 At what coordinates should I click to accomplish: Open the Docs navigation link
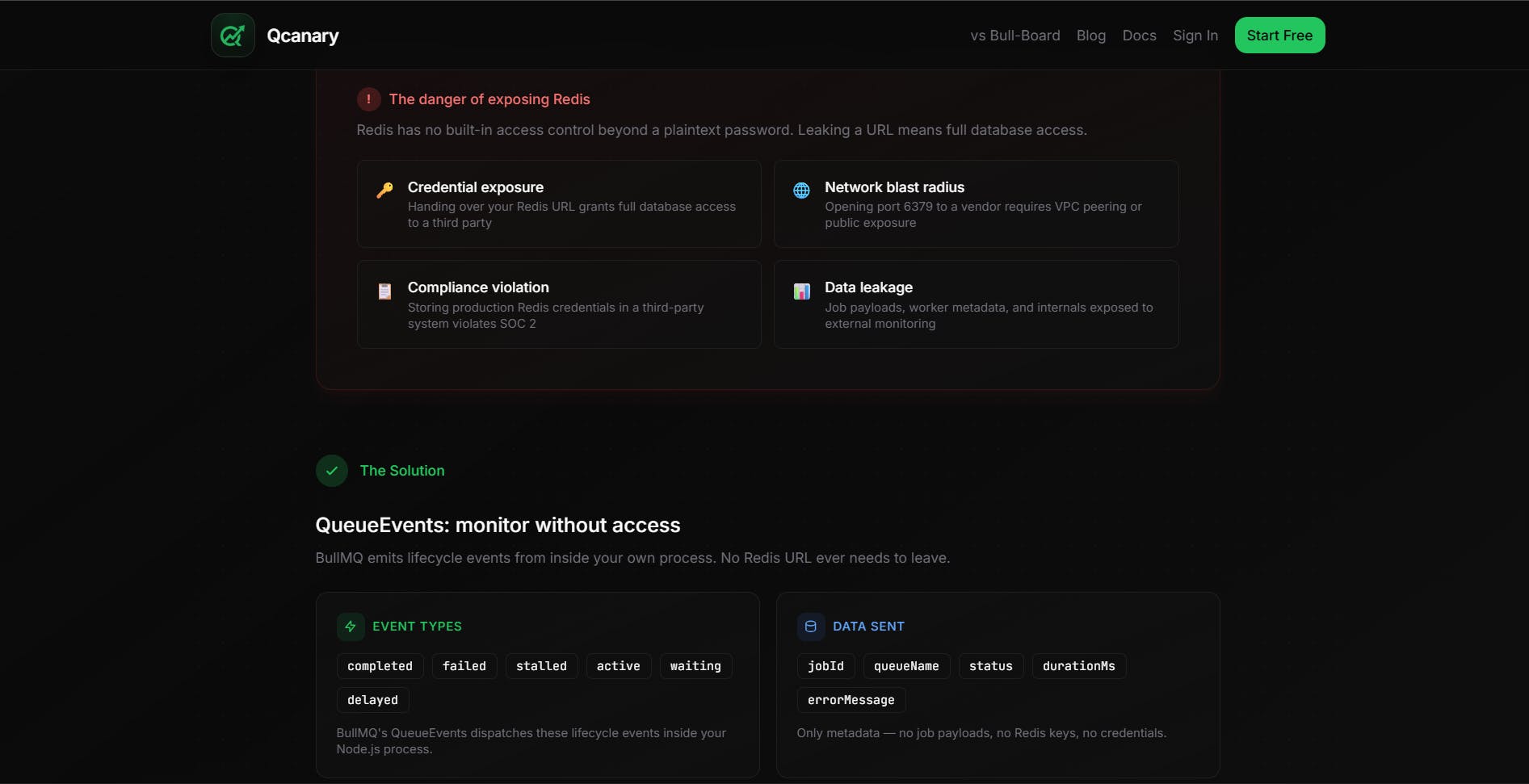point(1140,36)
